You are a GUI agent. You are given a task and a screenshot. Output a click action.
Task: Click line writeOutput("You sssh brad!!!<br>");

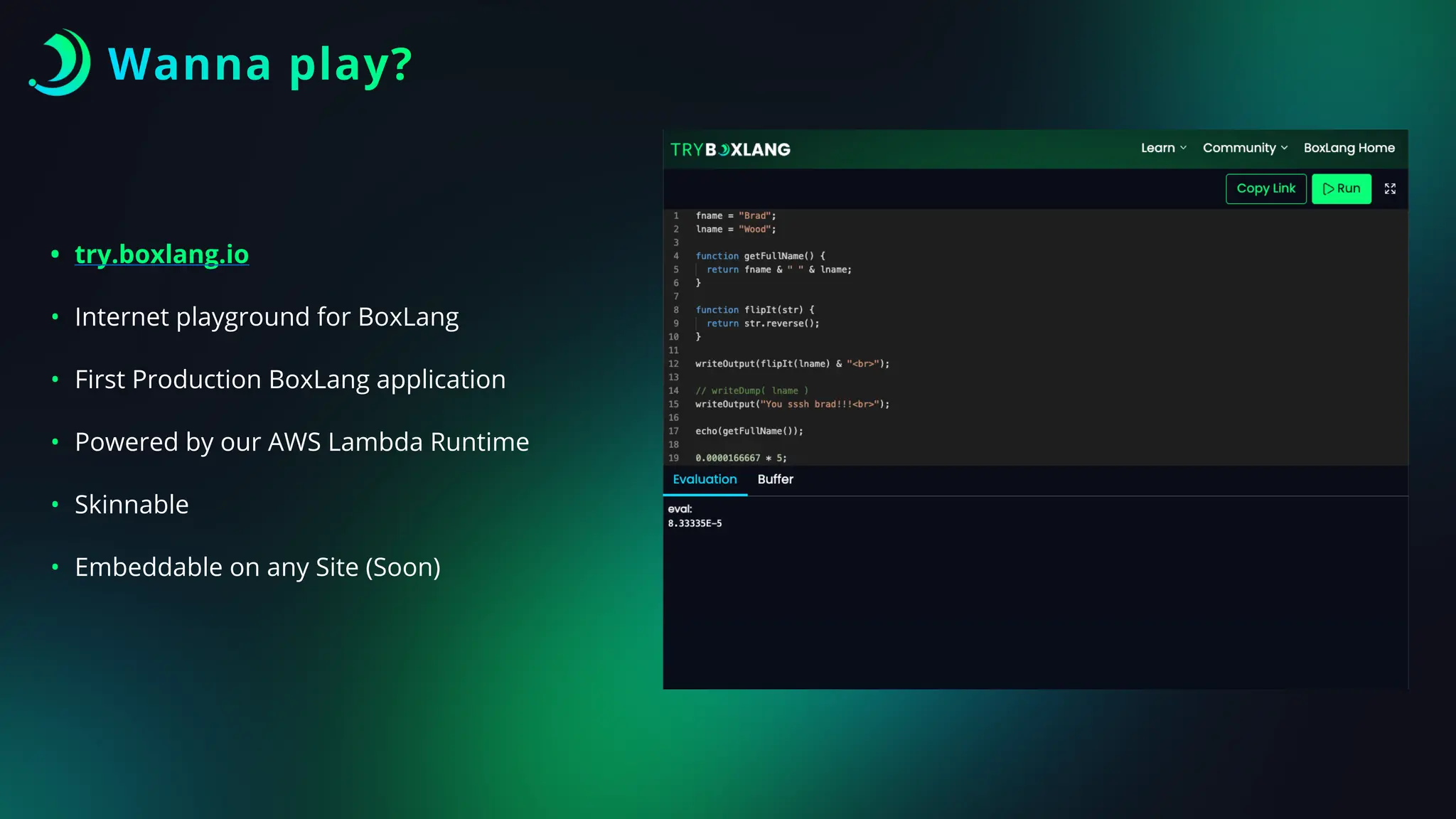click(x=792, y=405)
